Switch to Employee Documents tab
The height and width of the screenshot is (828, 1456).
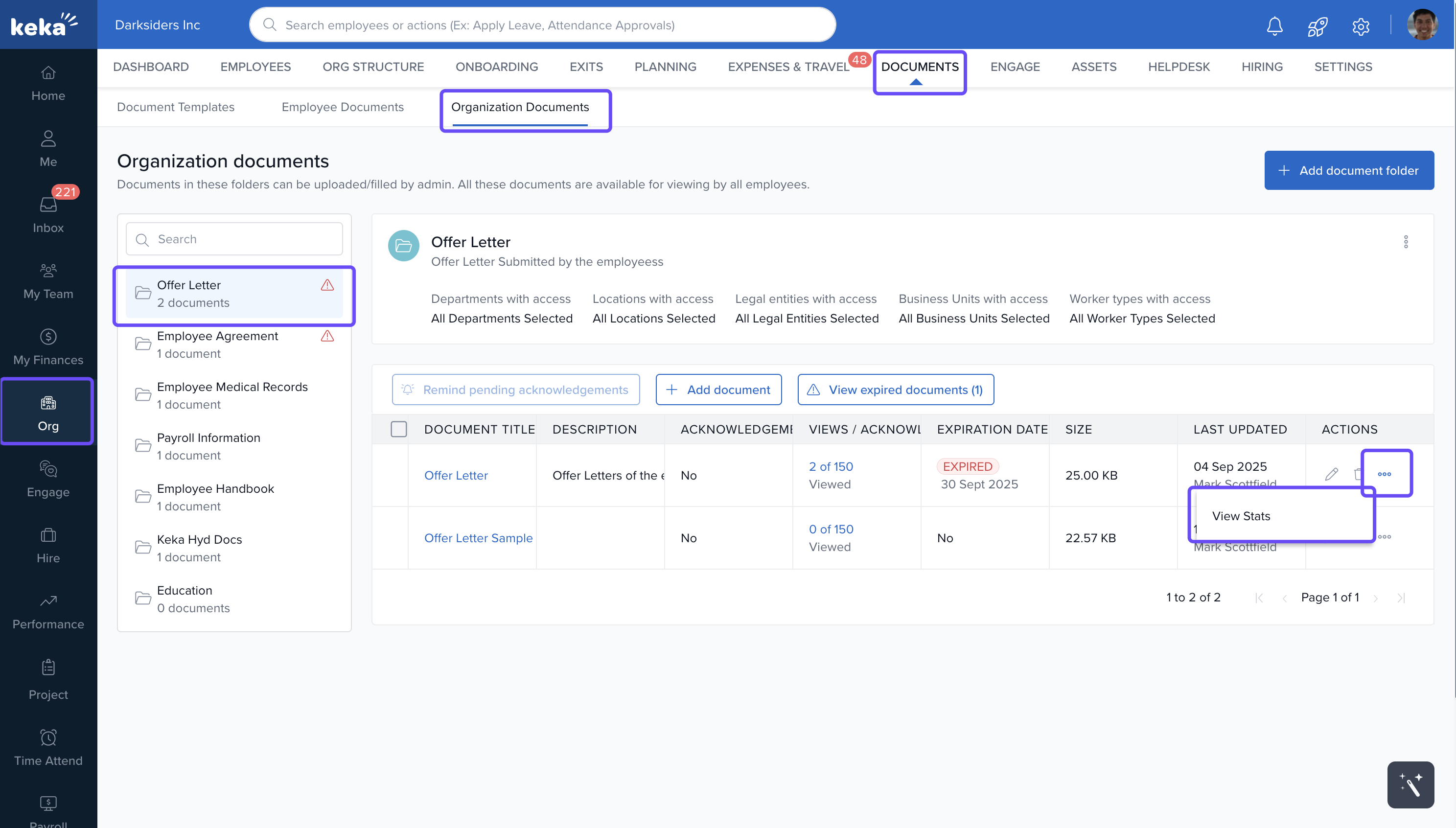343,107
